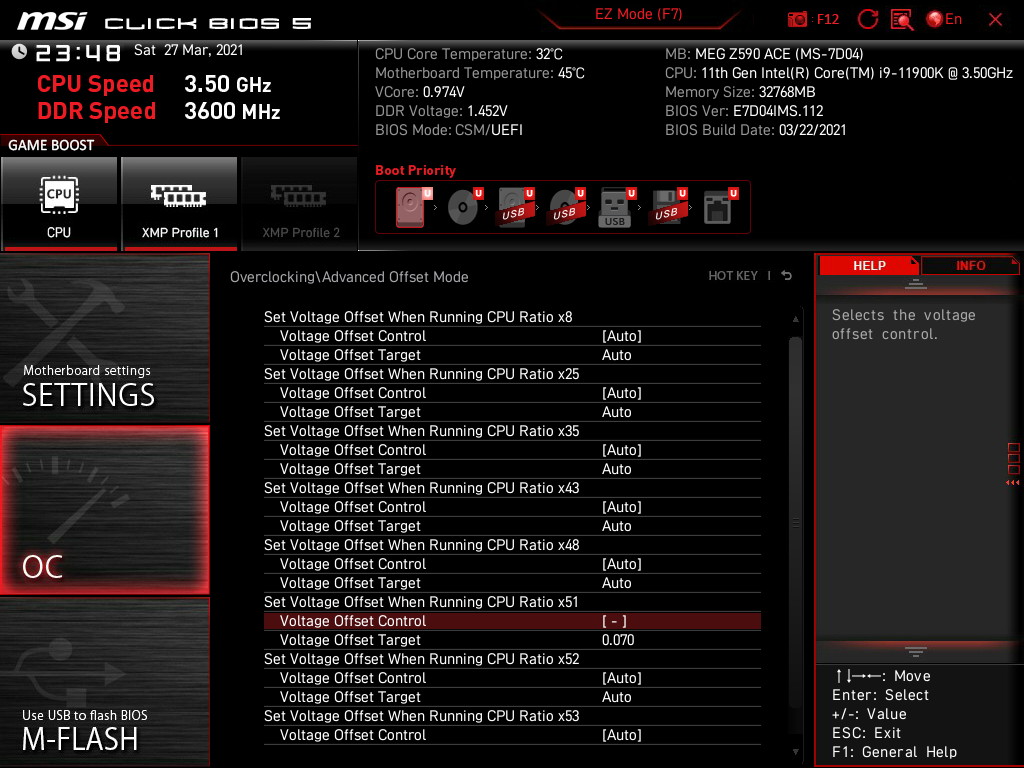Screen dimensions: 1024x768
Task: Select the USB optical drive boot icon
Action: (566, 208)
